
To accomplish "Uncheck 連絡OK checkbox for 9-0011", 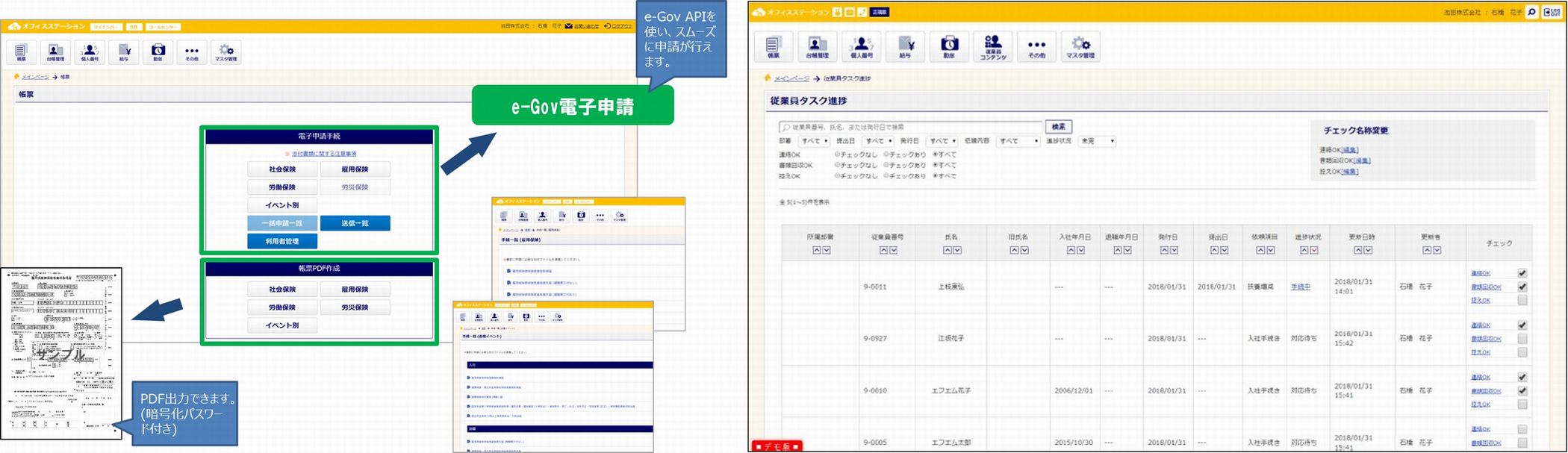I will pos(1522,273).
